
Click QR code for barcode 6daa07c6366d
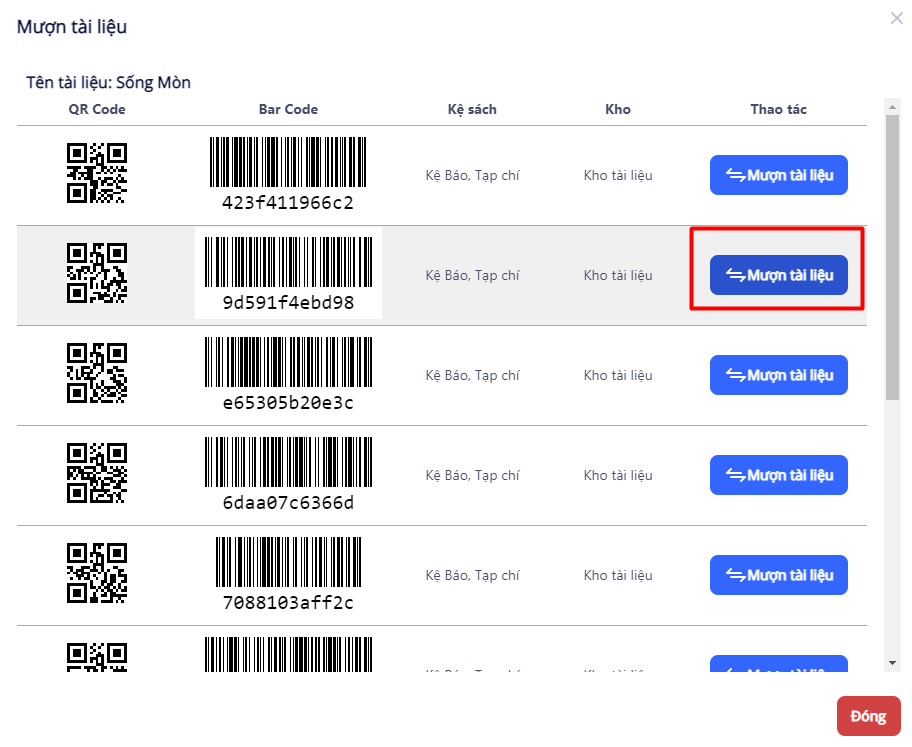pyautogui.click(x=96, y=474)
